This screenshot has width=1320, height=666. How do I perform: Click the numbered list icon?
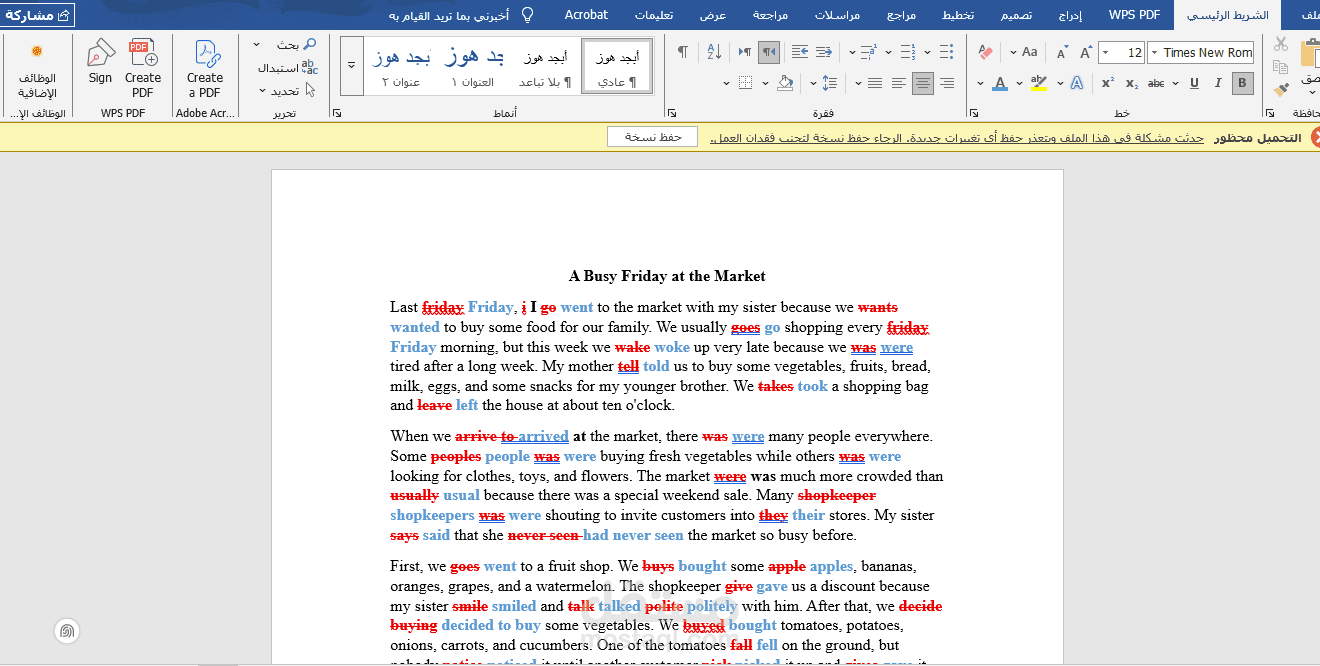907,52
